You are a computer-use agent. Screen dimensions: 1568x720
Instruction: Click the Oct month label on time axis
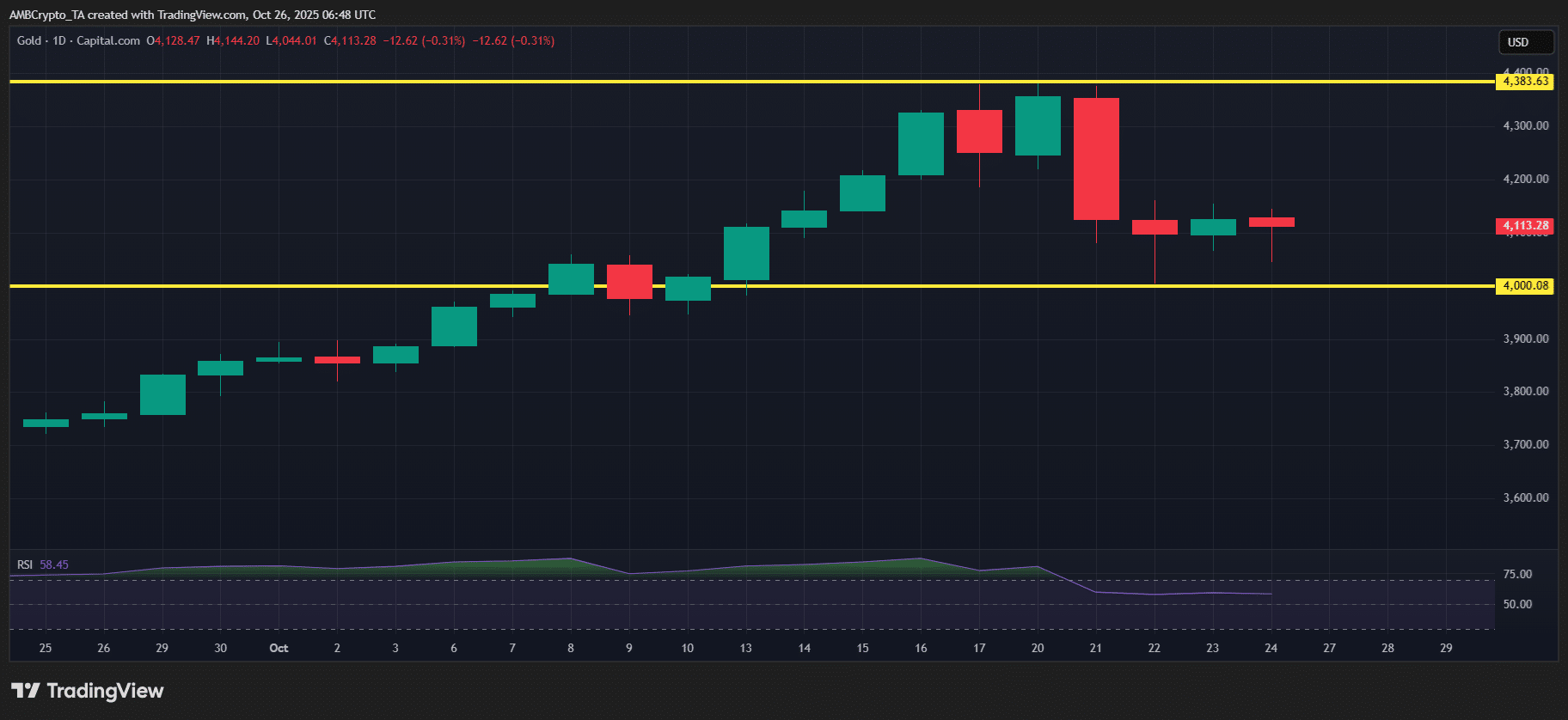click(x=279, y=648)
